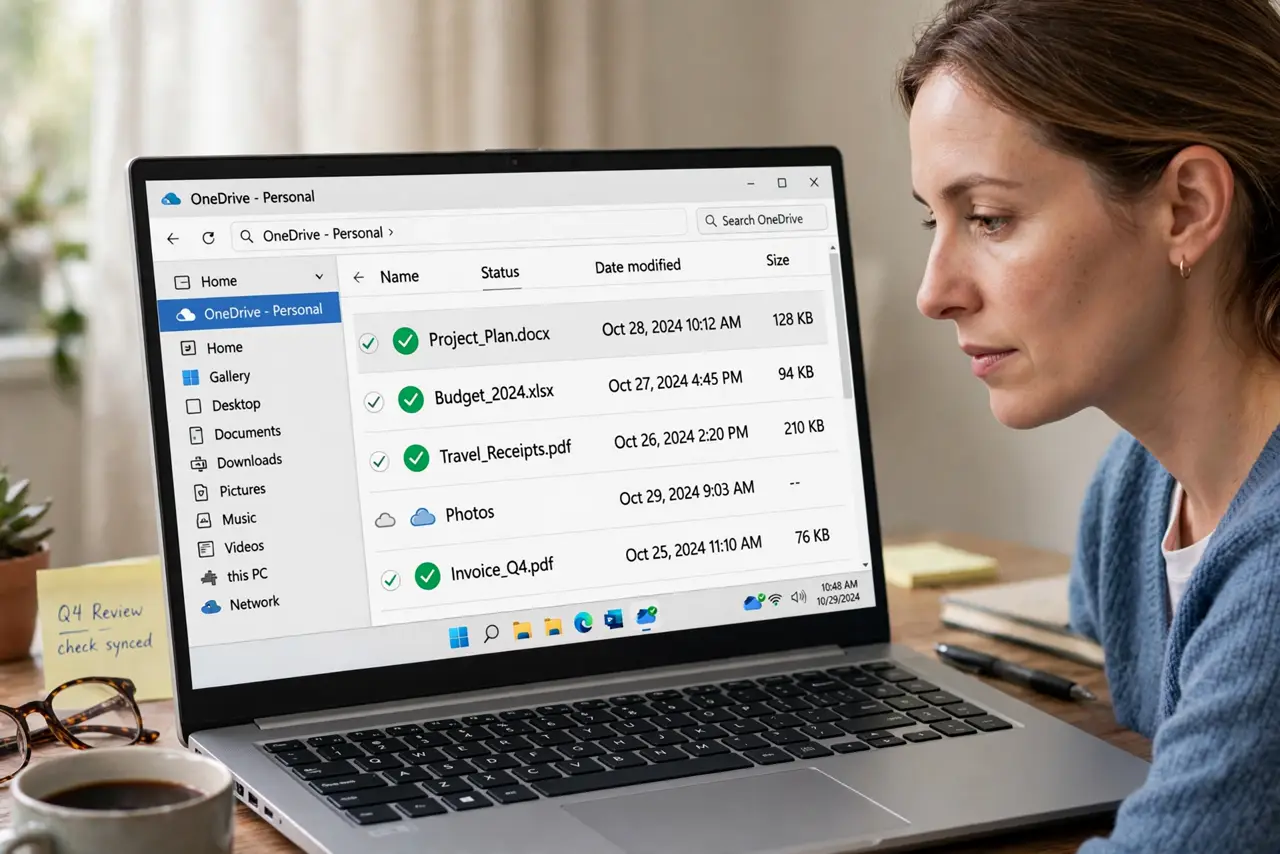The height and width of the screenshot is (854, 1280).
Task: Sort files by the Status column
Action: tap(500, 272)
